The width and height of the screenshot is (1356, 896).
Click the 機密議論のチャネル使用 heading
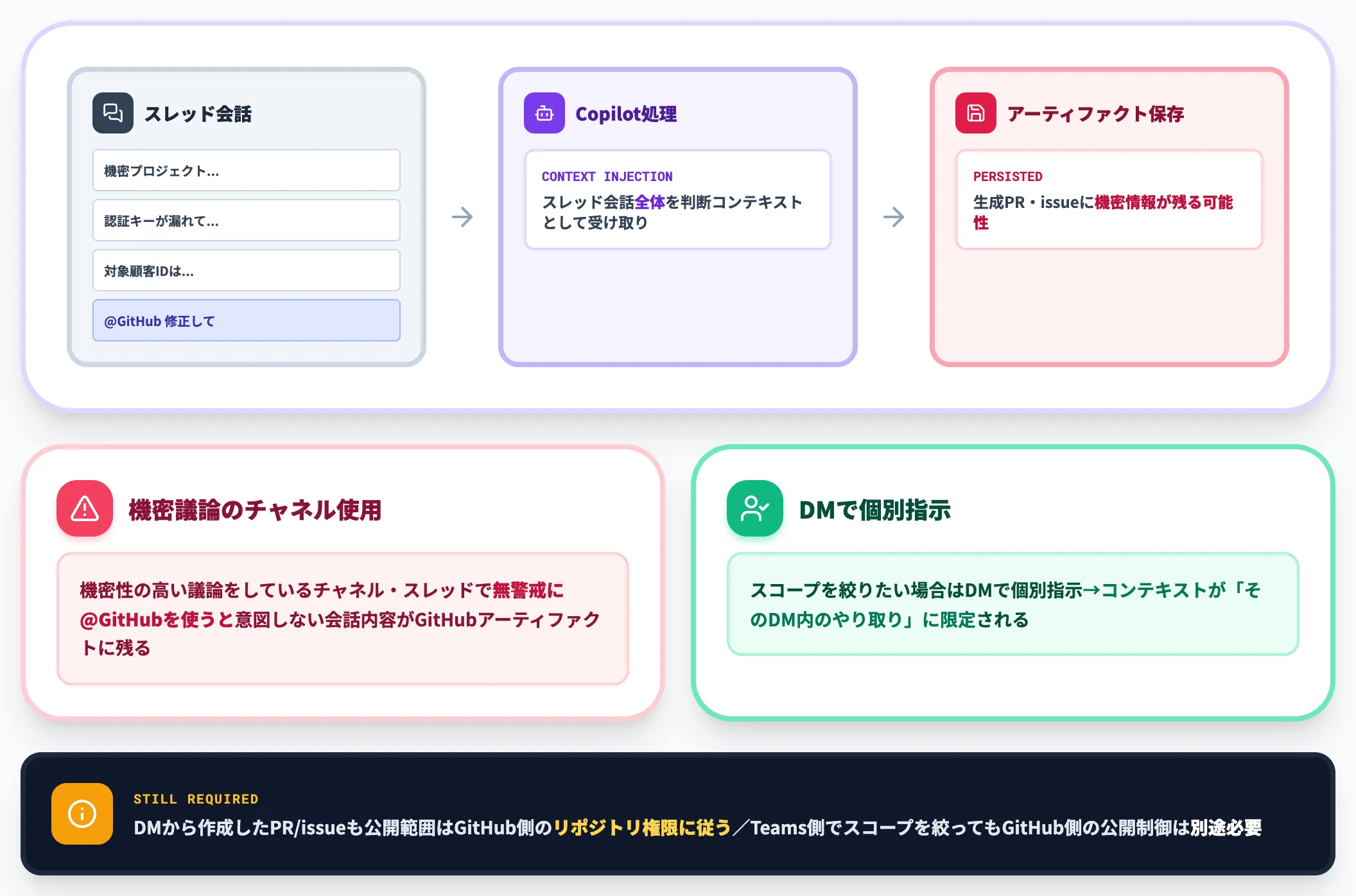[x=255, y=510]
